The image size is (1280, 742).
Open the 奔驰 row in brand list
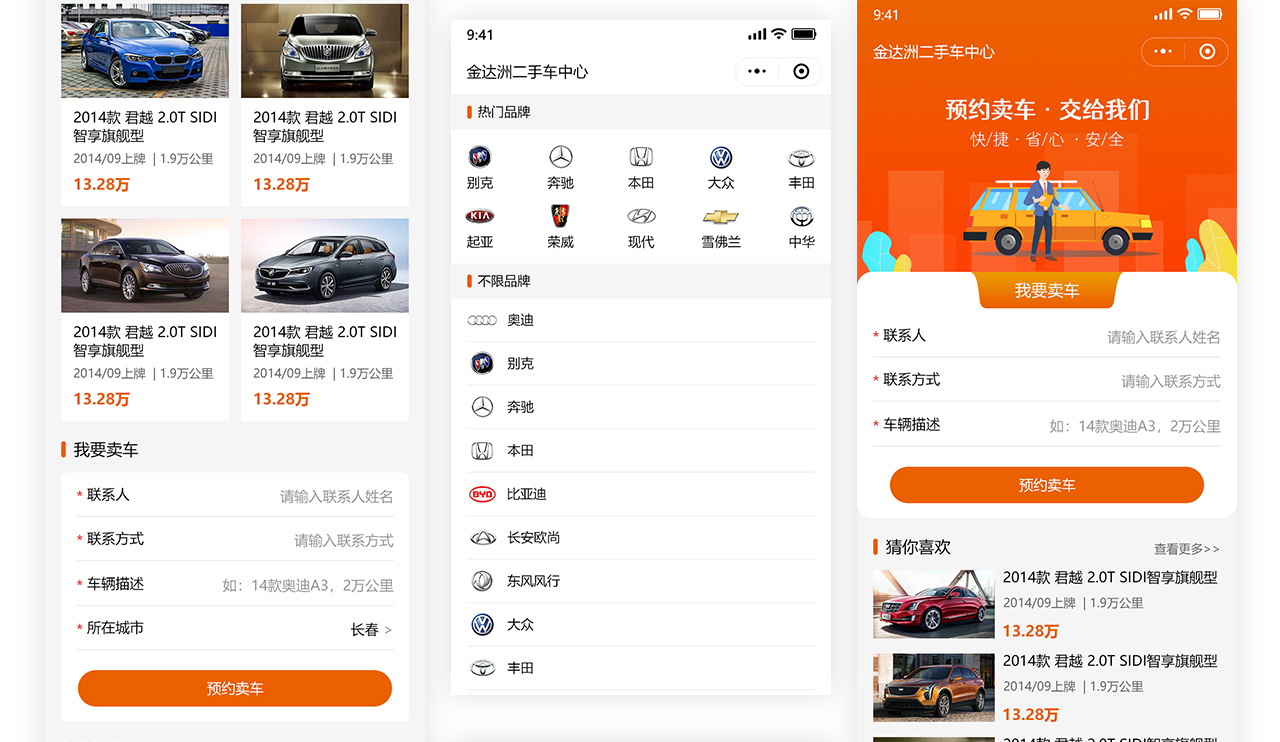tap(641, 407)
